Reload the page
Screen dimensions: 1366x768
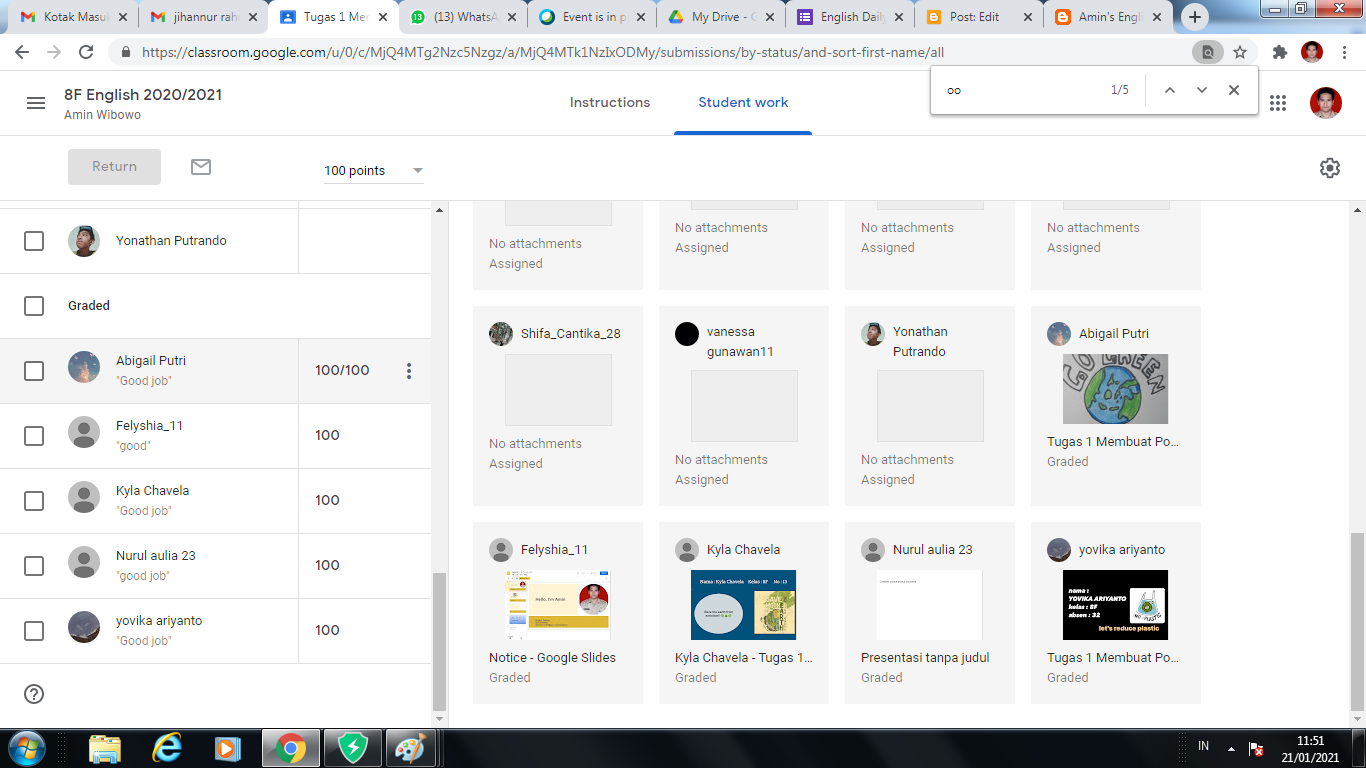86,52
